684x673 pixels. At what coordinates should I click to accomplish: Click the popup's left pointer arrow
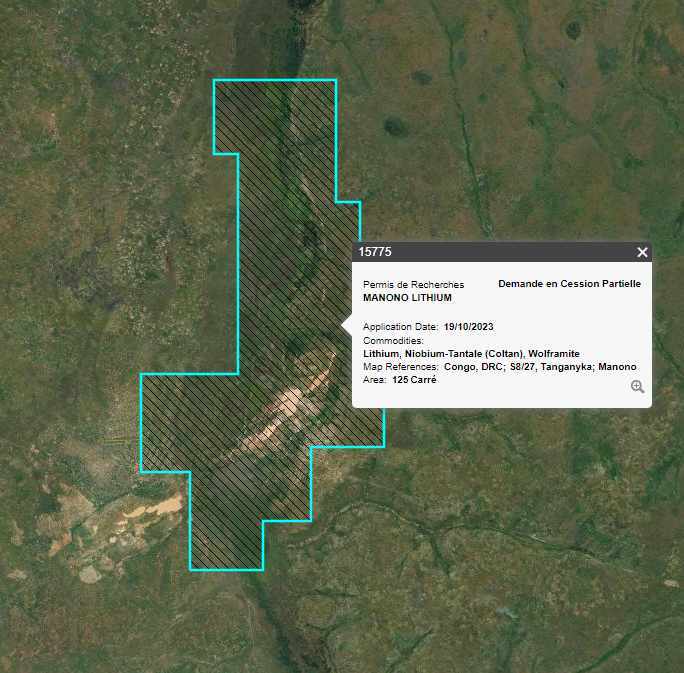click(347, 324)
